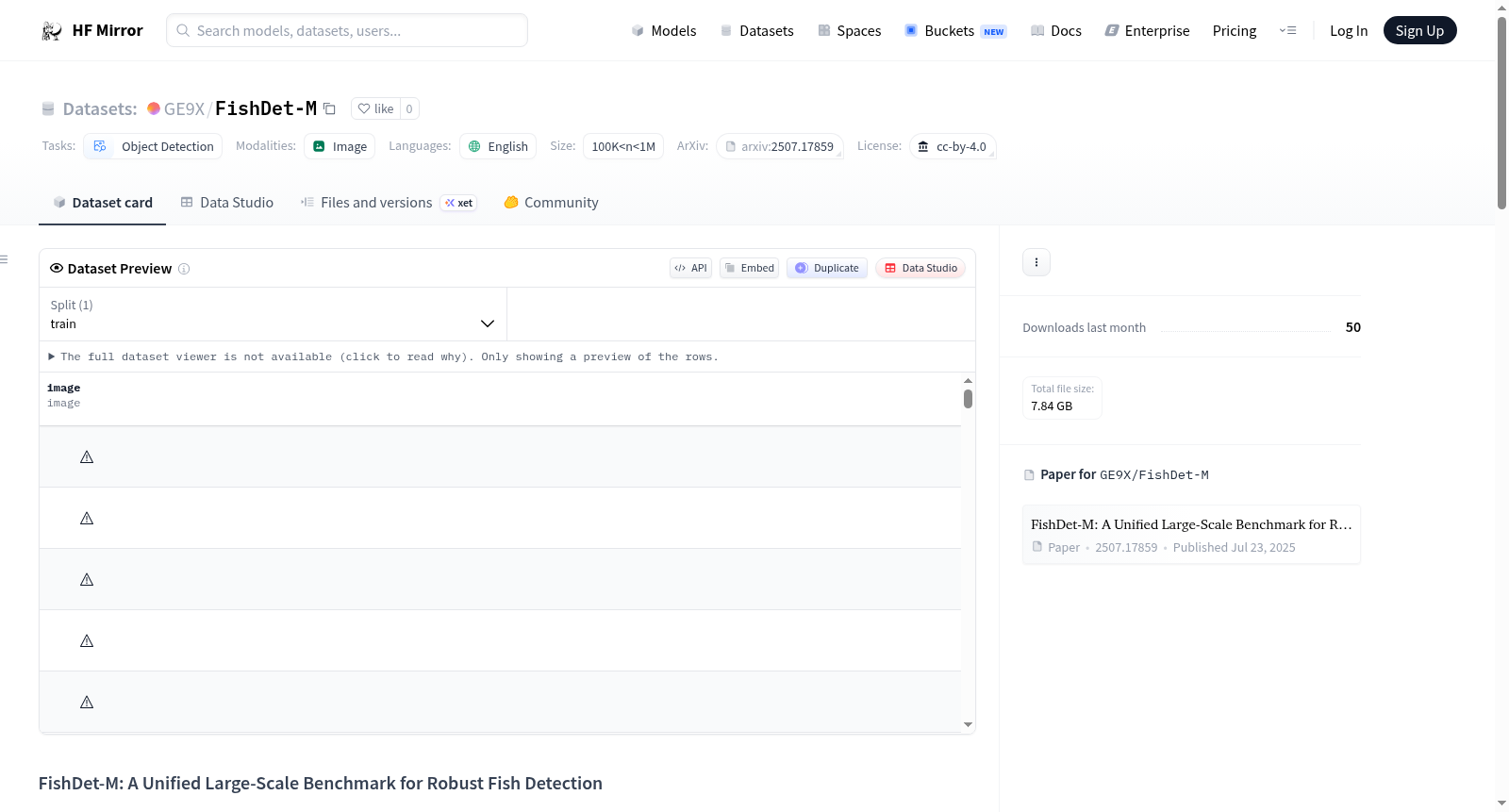Open the Dataset card tab
The width and height of the screenshot is (1509, 812).
click(102, 203)
